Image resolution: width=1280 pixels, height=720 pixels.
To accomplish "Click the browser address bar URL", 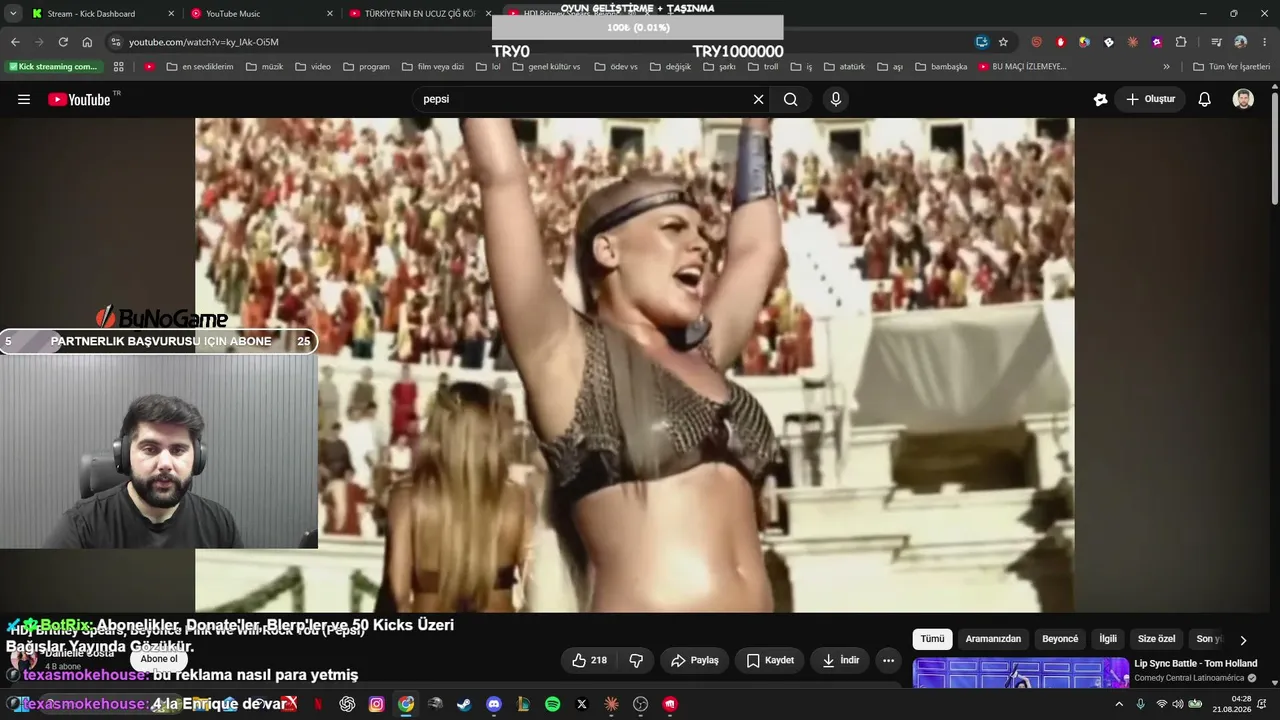I will click(x=204, y=42).
